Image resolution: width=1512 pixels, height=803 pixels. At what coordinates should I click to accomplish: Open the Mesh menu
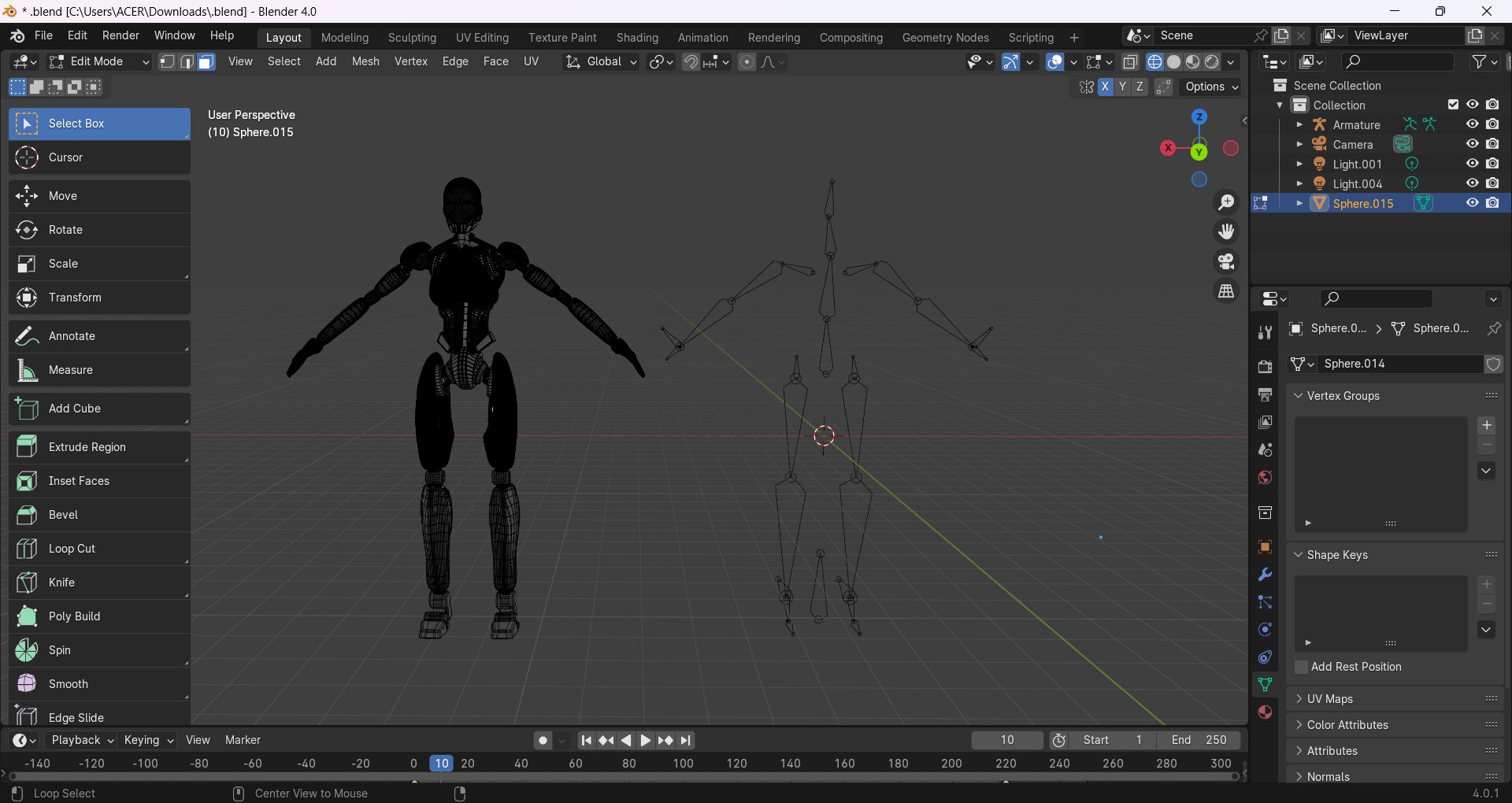pyautogui.click(x=365, y=62)
